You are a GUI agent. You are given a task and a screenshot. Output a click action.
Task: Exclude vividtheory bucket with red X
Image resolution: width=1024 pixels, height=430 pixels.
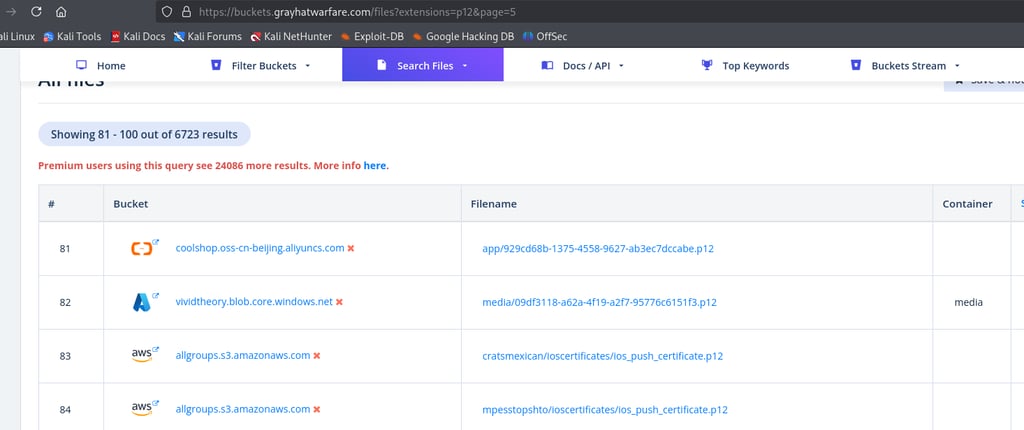point(339,302)
